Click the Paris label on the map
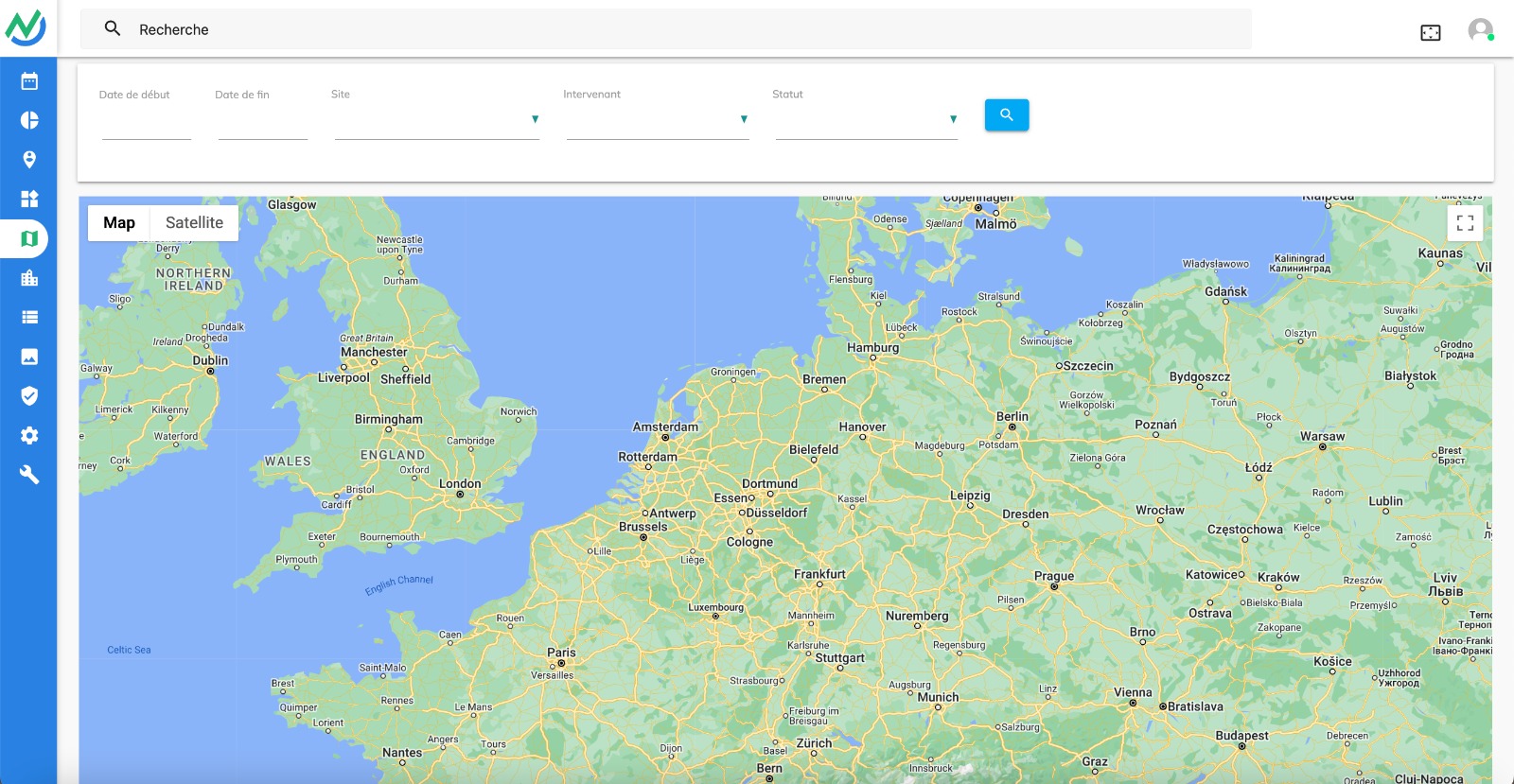The width and height of the screenshot is (1514, 784). [561, 653]
